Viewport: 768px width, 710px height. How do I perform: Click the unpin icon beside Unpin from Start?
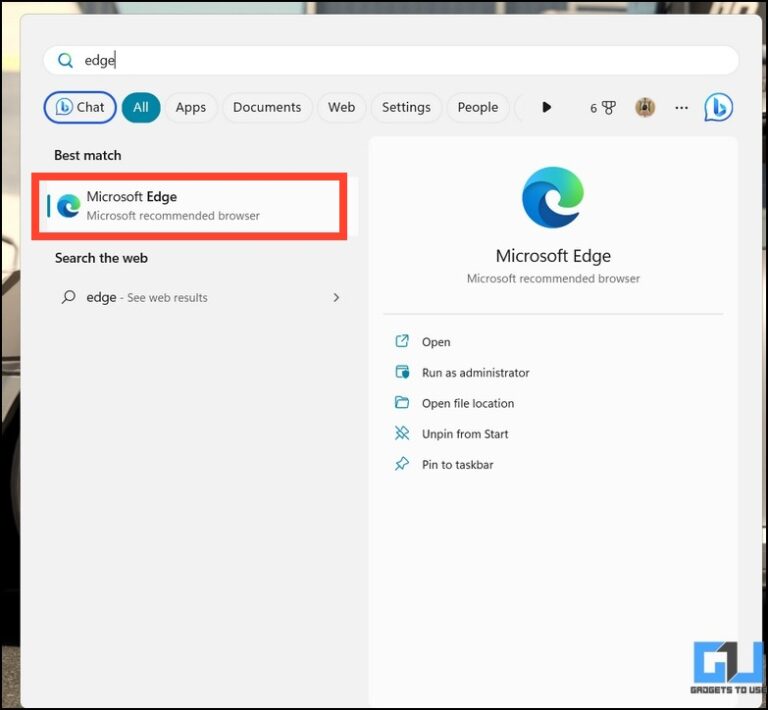click(x=402, y=433)
